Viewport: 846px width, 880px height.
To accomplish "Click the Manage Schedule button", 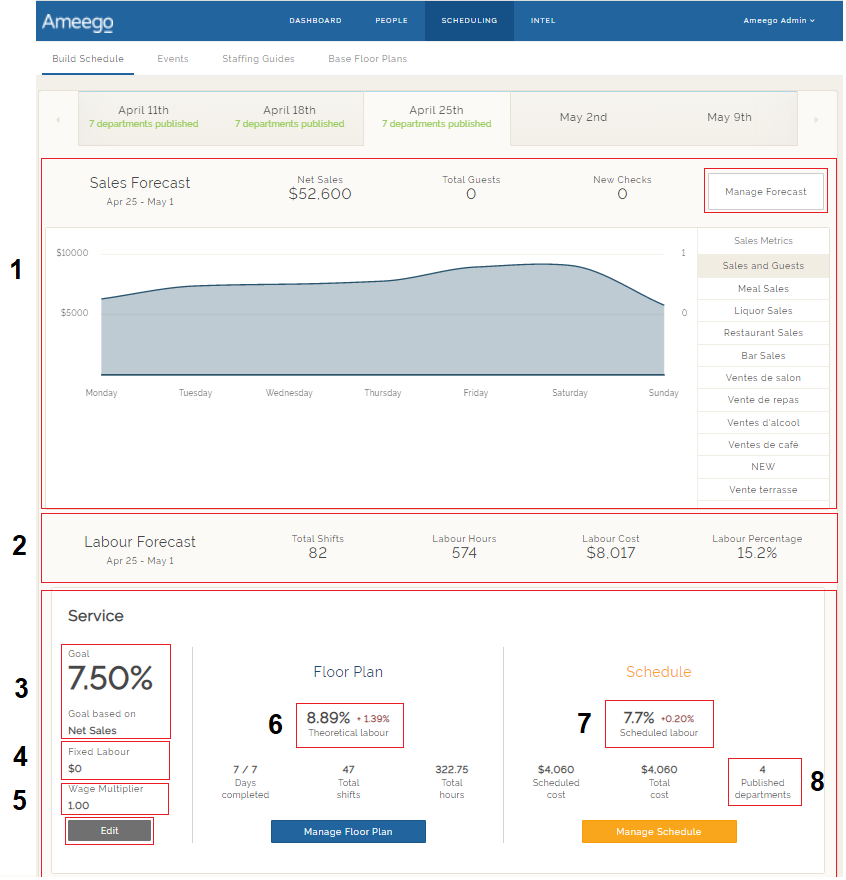I will [x=659, y=831].
